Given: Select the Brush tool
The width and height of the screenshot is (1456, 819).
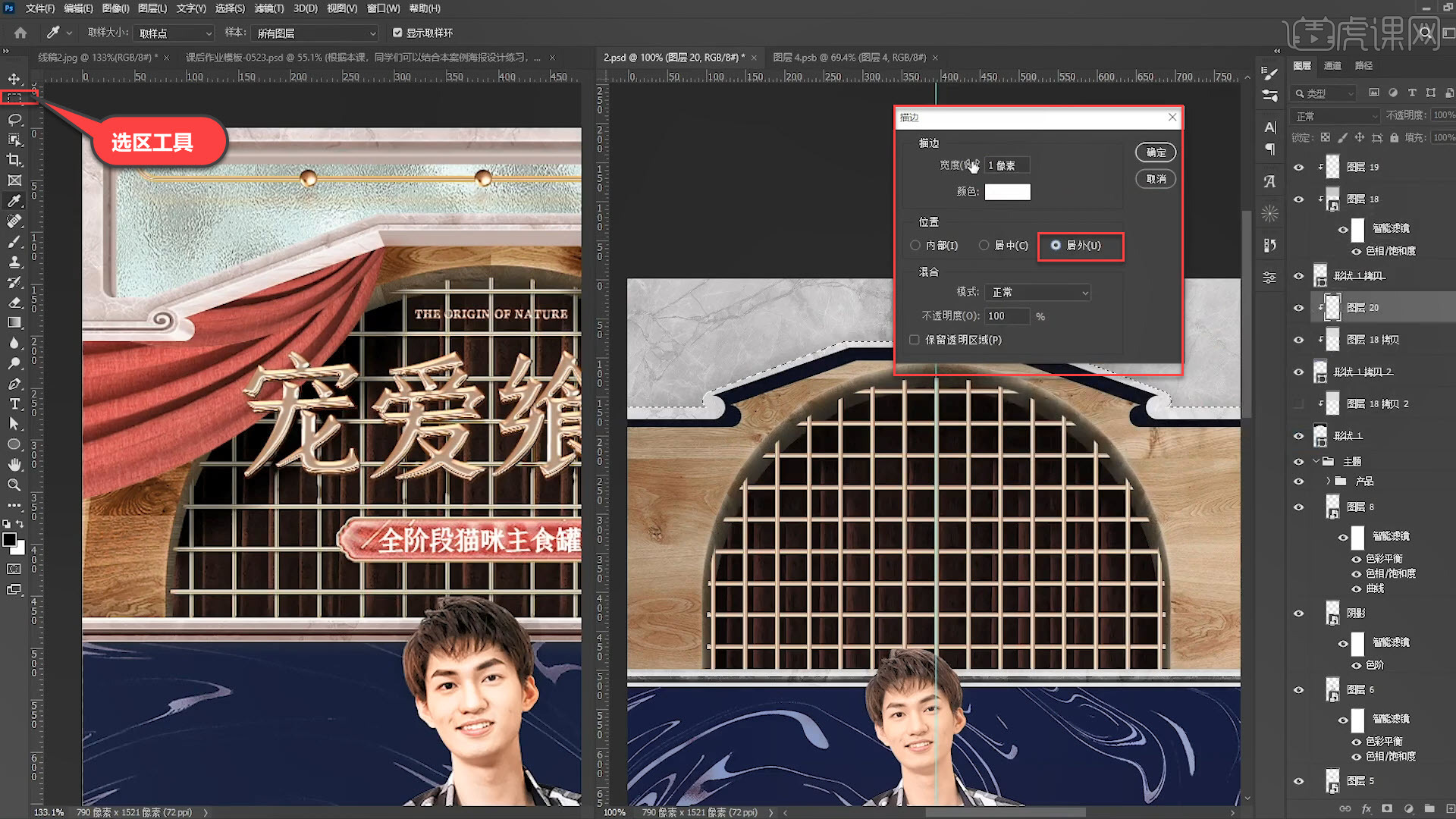Looking at the screenshot, I should [x=14, y=242].
